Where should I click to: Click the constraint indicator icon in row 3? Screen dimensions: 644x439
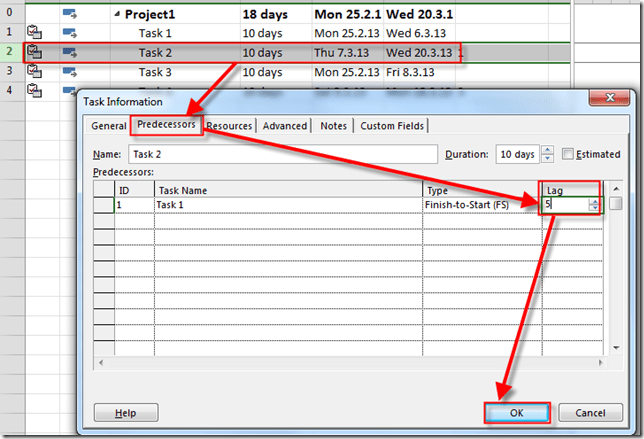click(x=34, y=72)
